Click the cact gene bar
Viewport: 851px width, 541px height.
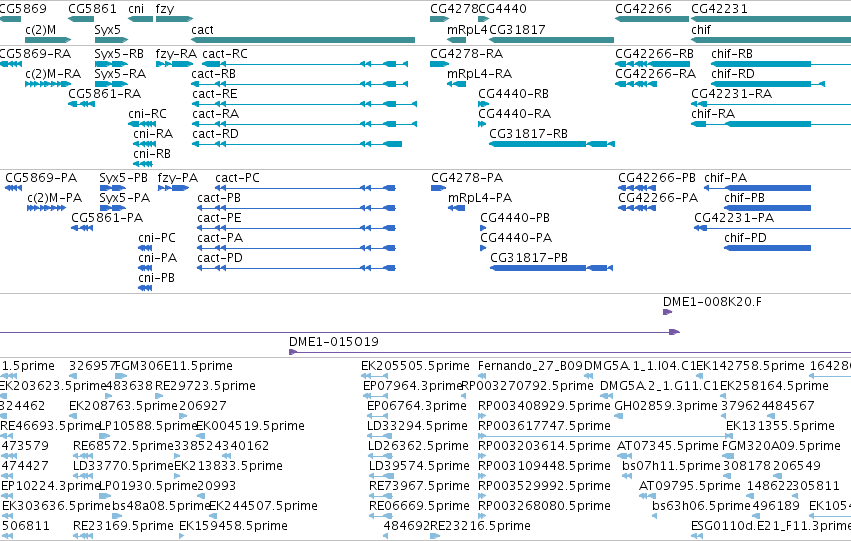[303, 40]
